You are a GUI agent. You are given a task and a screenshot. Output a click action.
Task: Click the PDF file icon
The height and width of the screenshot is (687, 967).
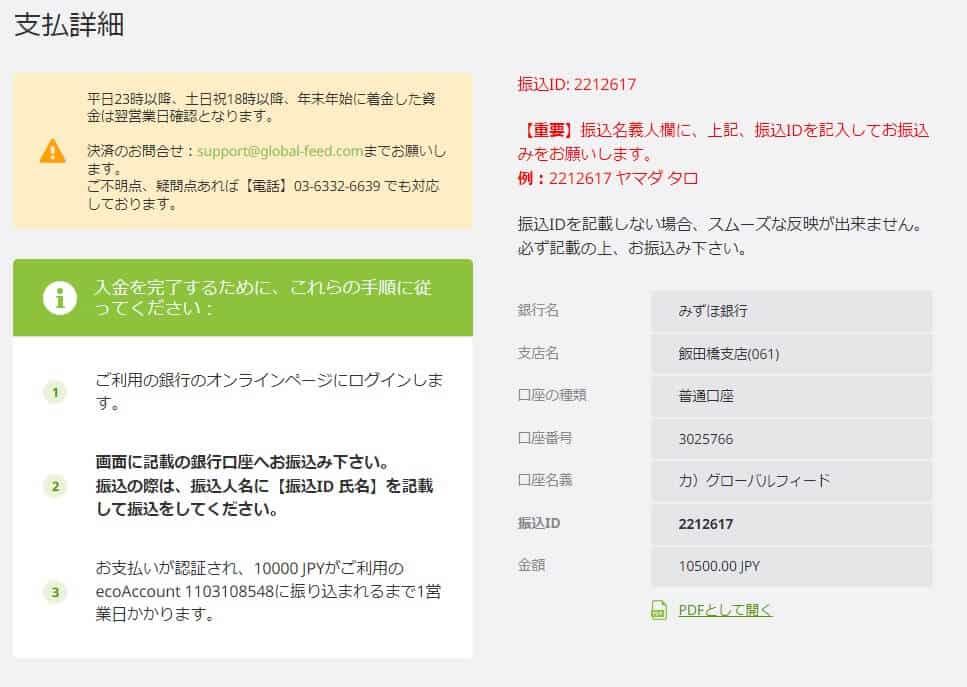(659, 610)
